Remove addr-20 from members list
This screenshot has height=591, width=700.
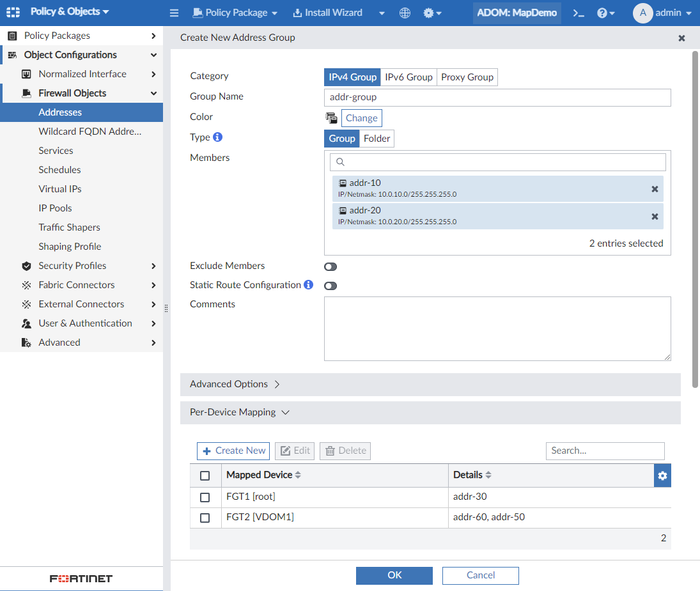[x=655, y=216]
